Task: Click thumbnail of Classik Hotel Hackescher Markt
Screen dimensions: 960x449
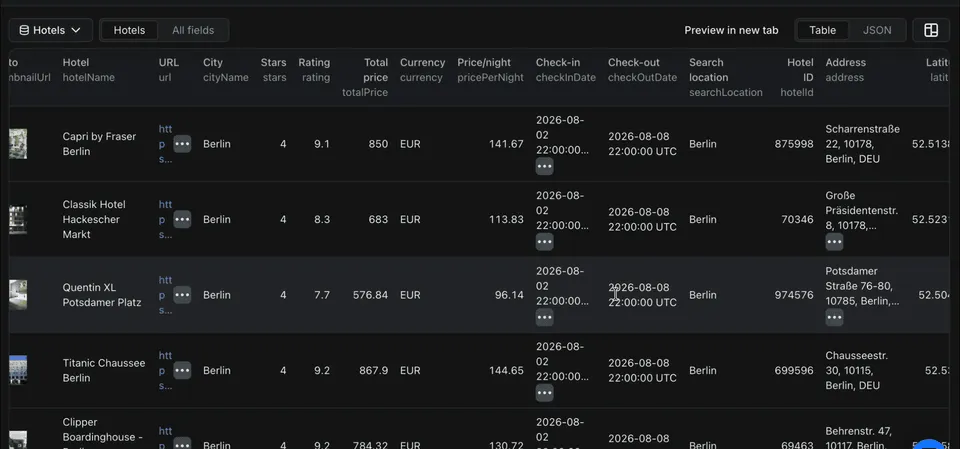Action: (18, 219)
